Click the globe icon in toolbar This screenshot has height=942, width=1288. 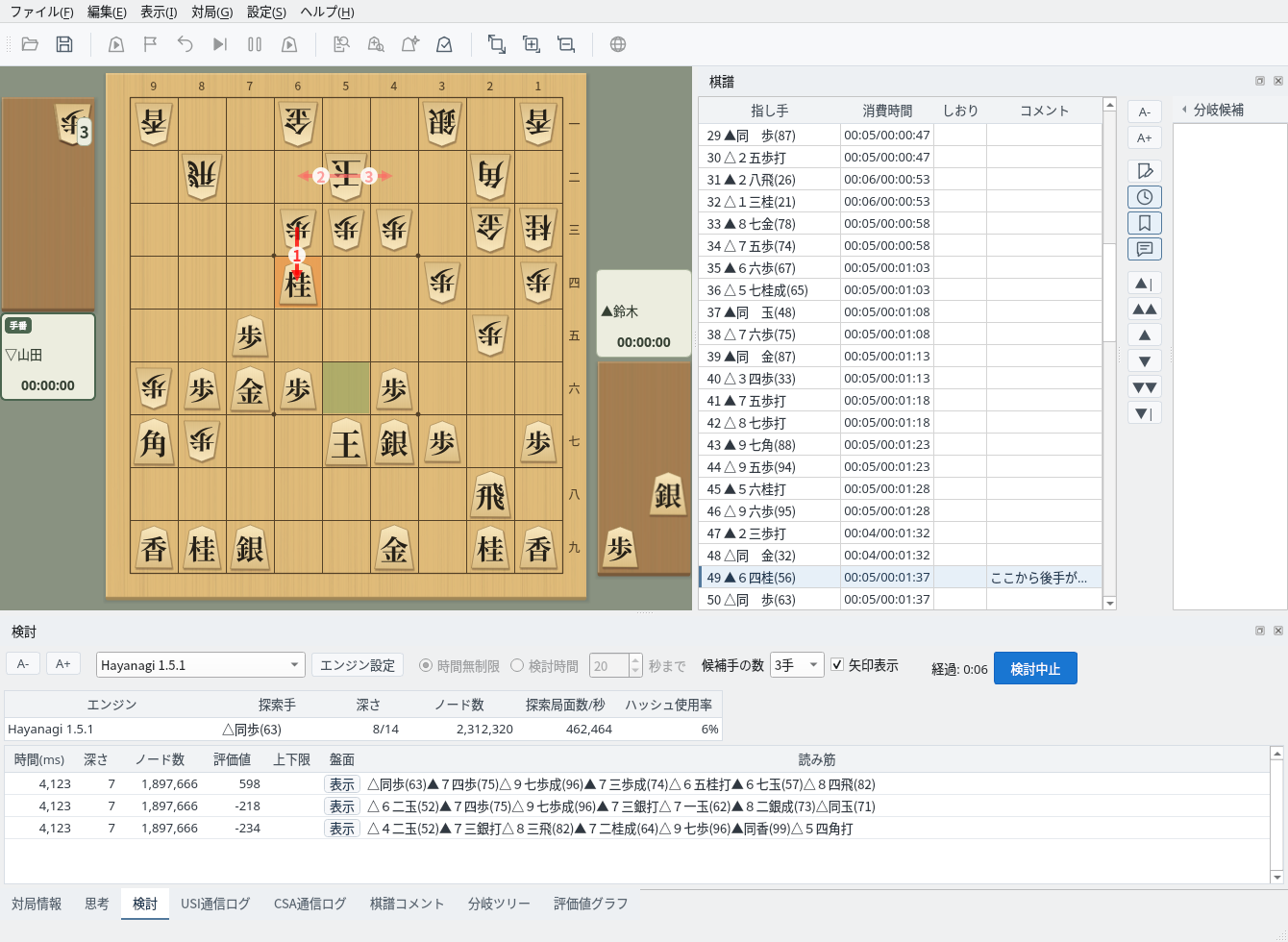618,44
